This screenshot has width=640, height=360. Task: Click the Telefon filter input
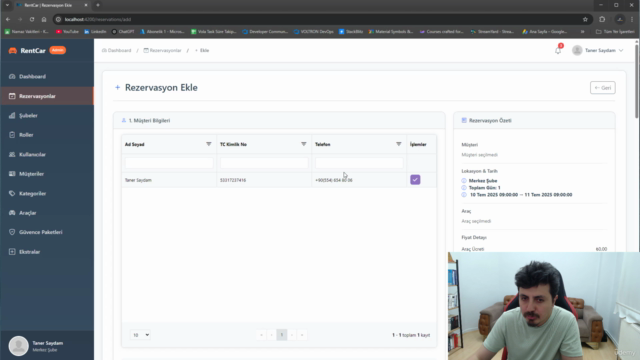pos(359,163)
